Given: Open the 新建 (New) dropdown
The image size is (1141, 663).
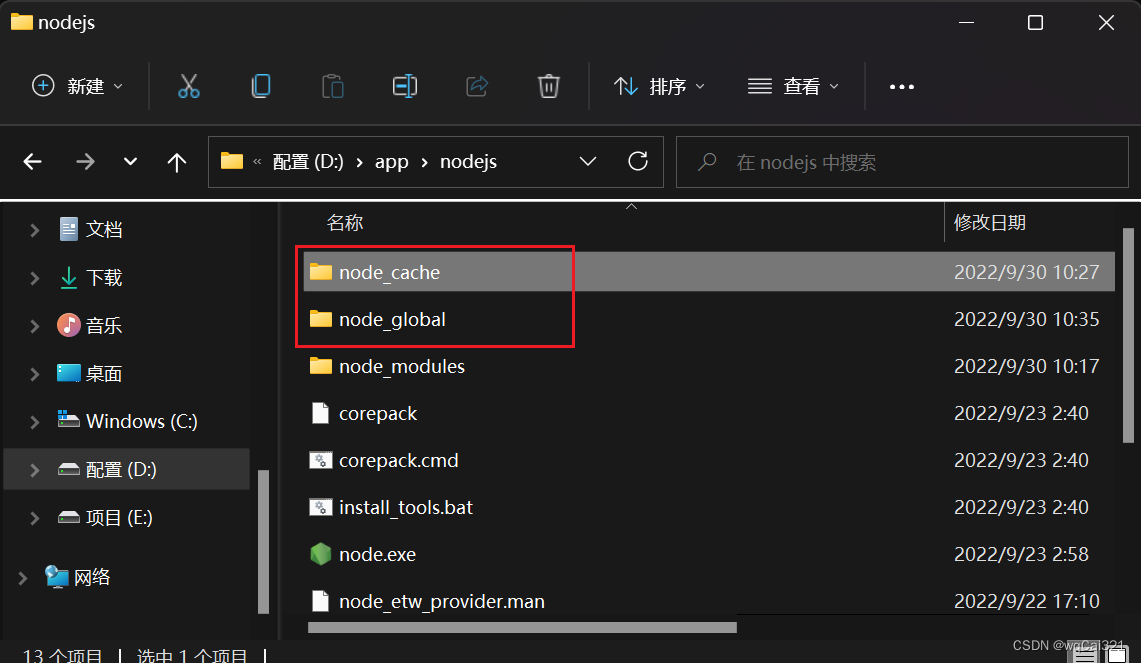Looking at the screenshot, I should [77, 86].
